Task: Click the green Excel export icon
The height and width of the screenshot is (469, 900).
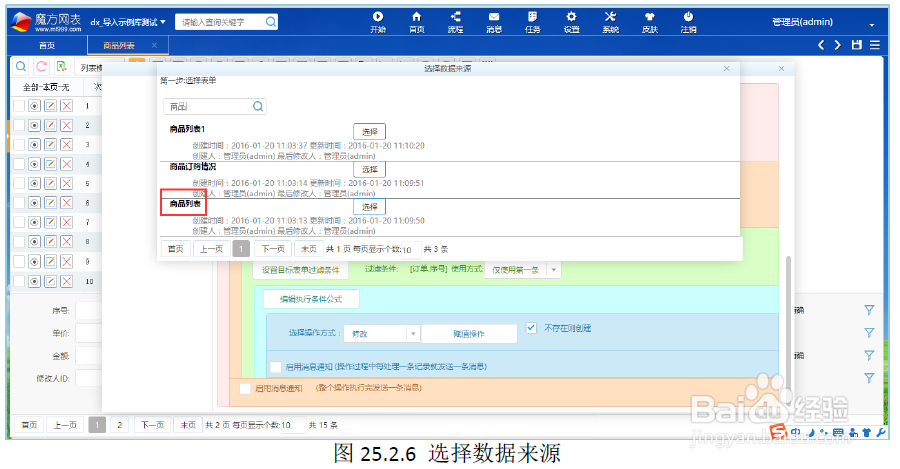Action: pos(61,67)
